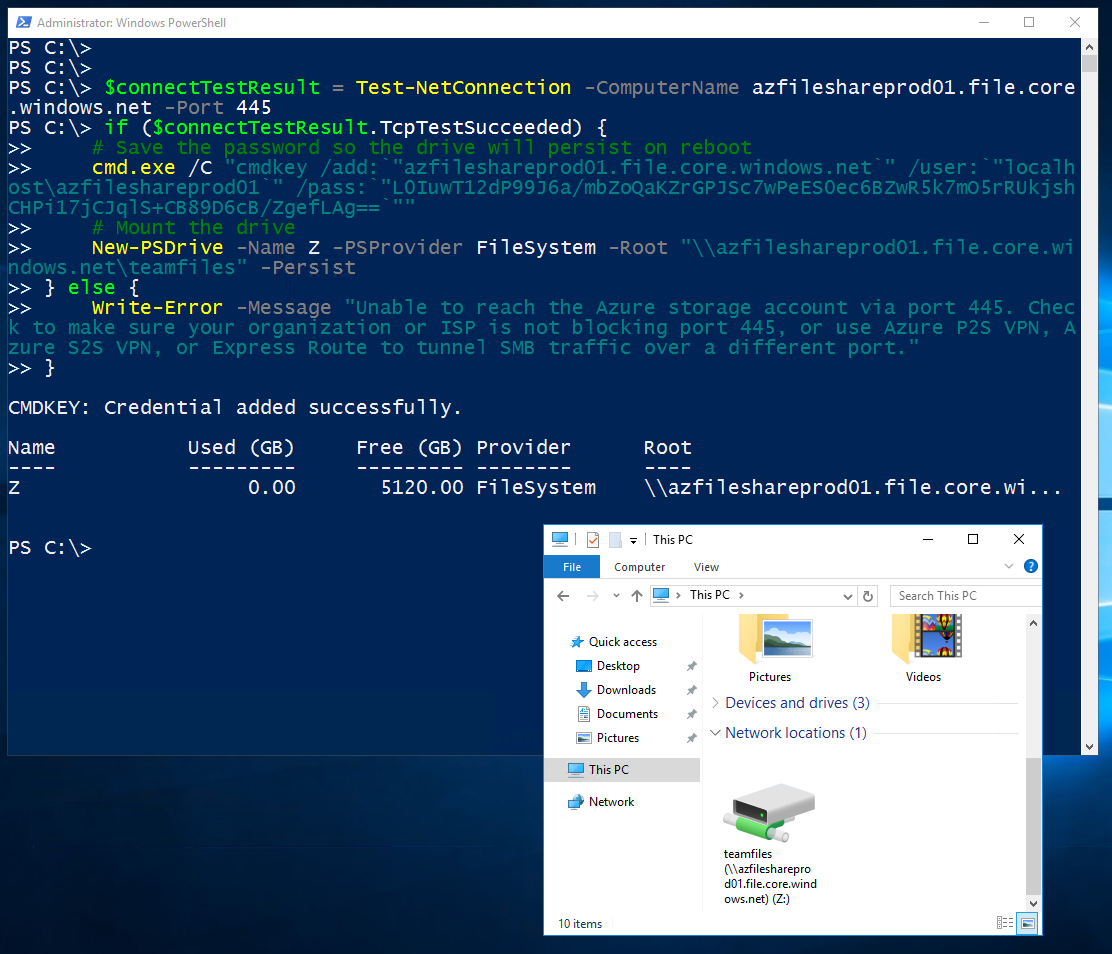Expand the Devices and drives group
The image size is (1112, 954).
tap(716, 703)
